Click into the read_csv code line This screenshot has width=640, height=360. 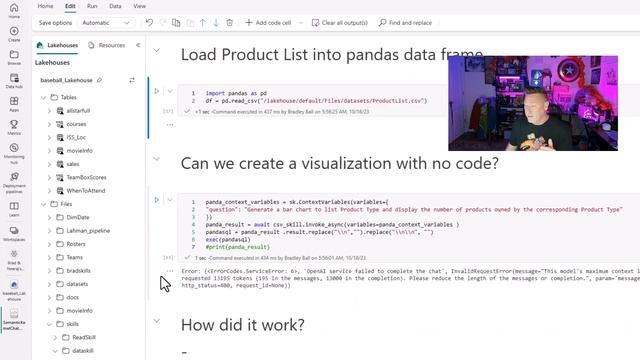[316, 101]
